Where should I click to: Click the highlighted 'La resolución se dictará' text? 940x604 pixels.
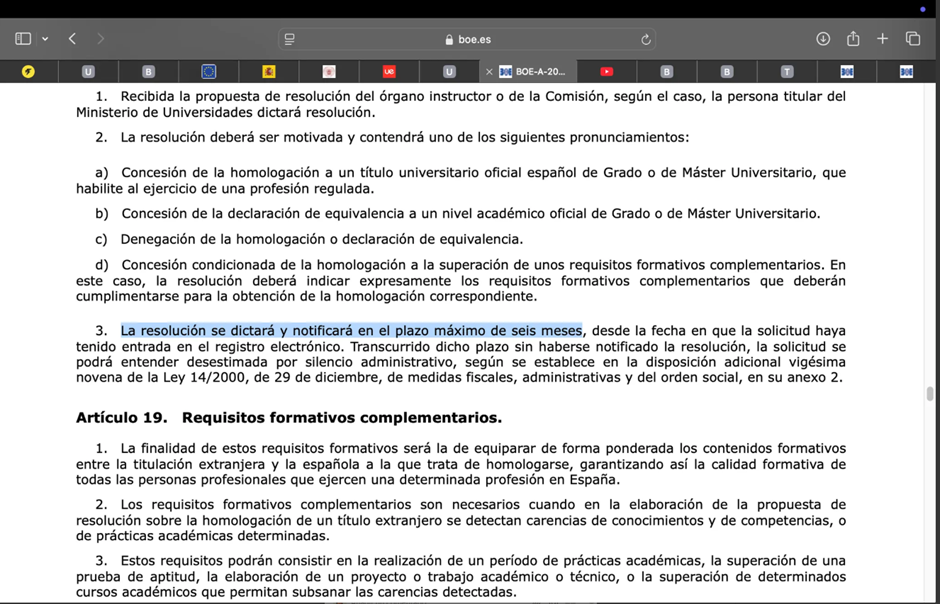coord(351,330)
